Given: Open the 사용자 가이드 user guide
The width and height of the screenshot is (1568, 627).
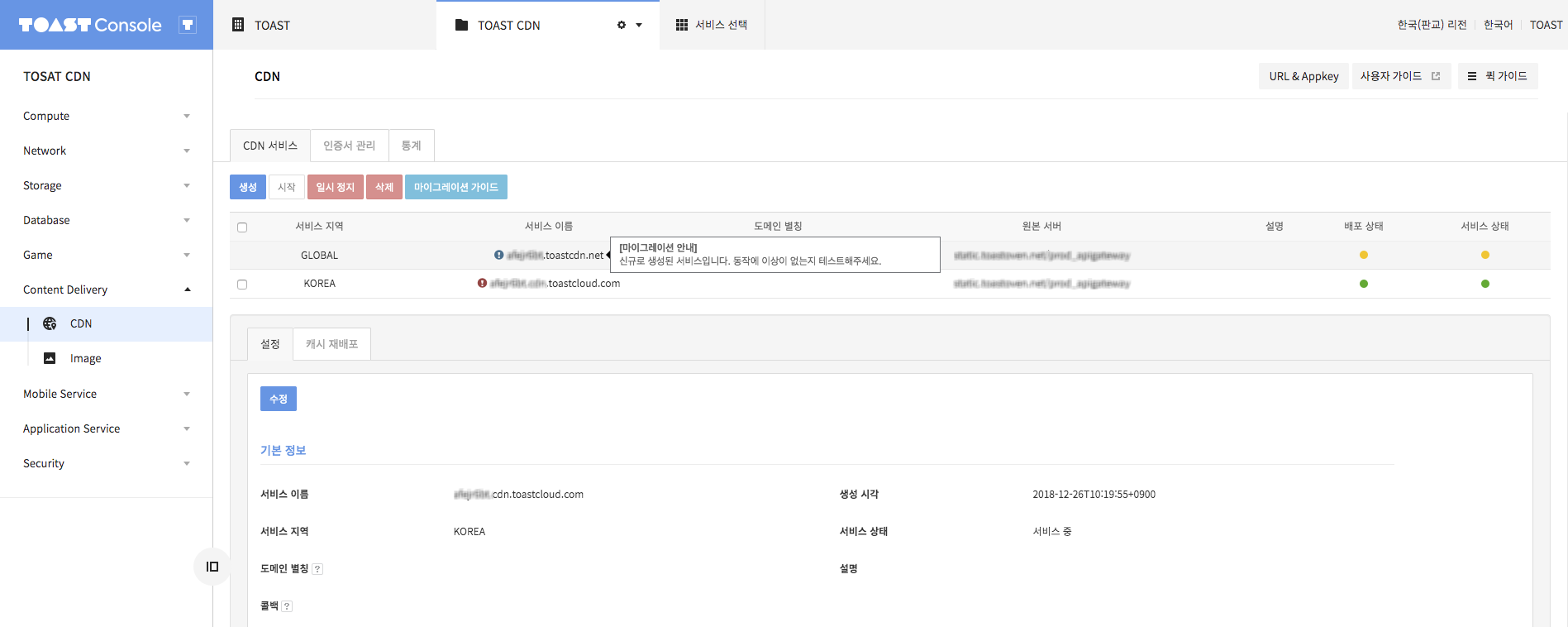Looking at the screenshot, I should 1401,76.
